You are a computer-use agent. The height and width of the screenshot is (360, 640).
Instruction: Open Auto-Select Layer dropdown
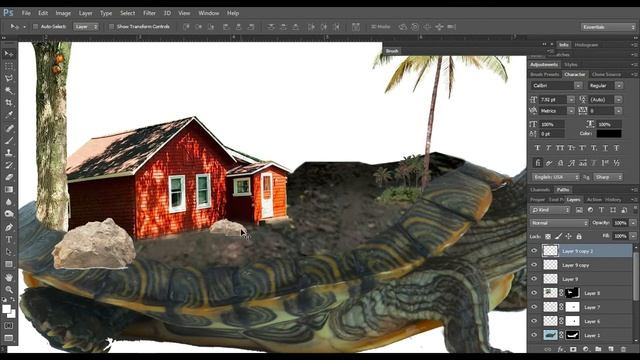[86, 27]
